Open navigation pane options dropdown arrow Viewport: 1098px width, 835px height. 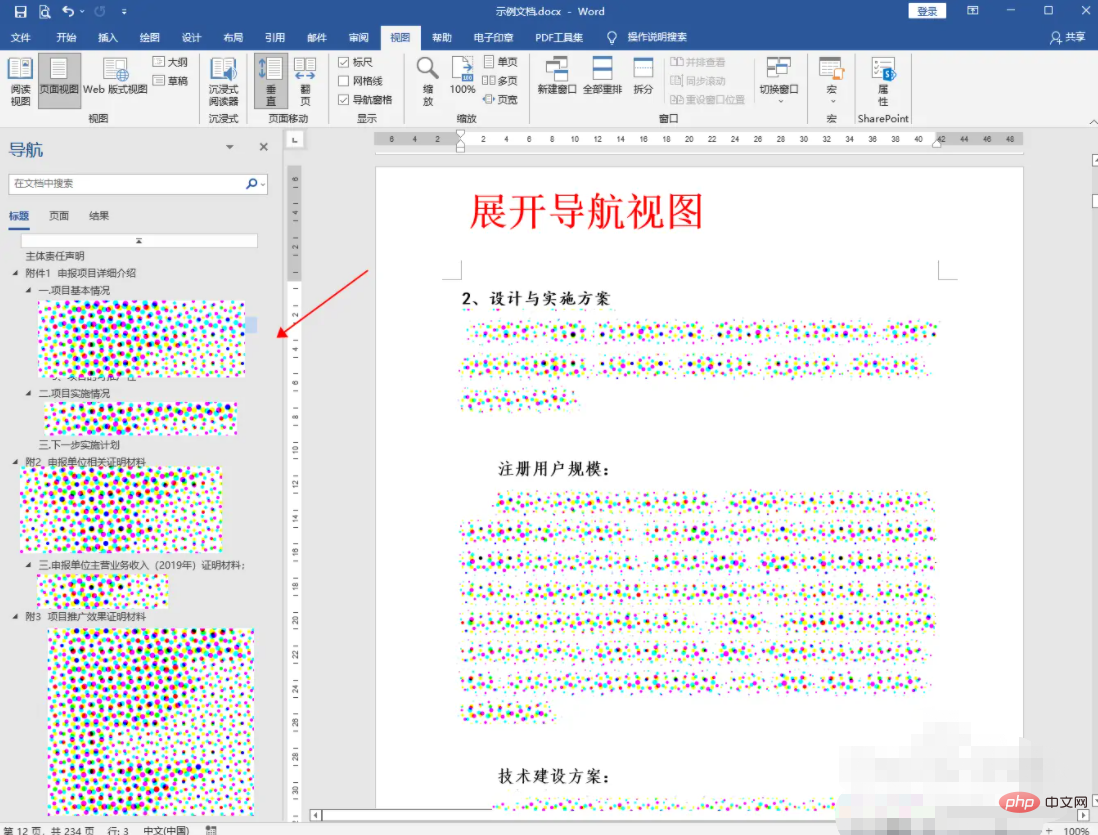(230, 147)
